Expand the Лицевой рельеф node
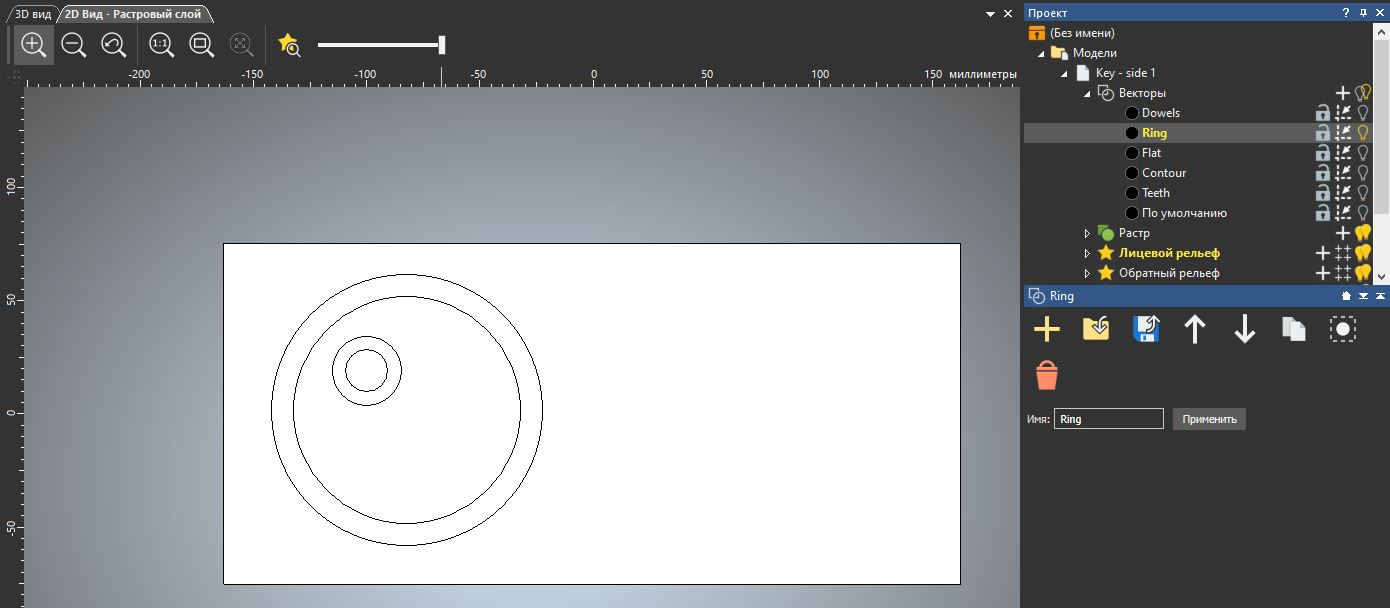Viewport: 1390px width, 608px height. tap(1087, 253)
